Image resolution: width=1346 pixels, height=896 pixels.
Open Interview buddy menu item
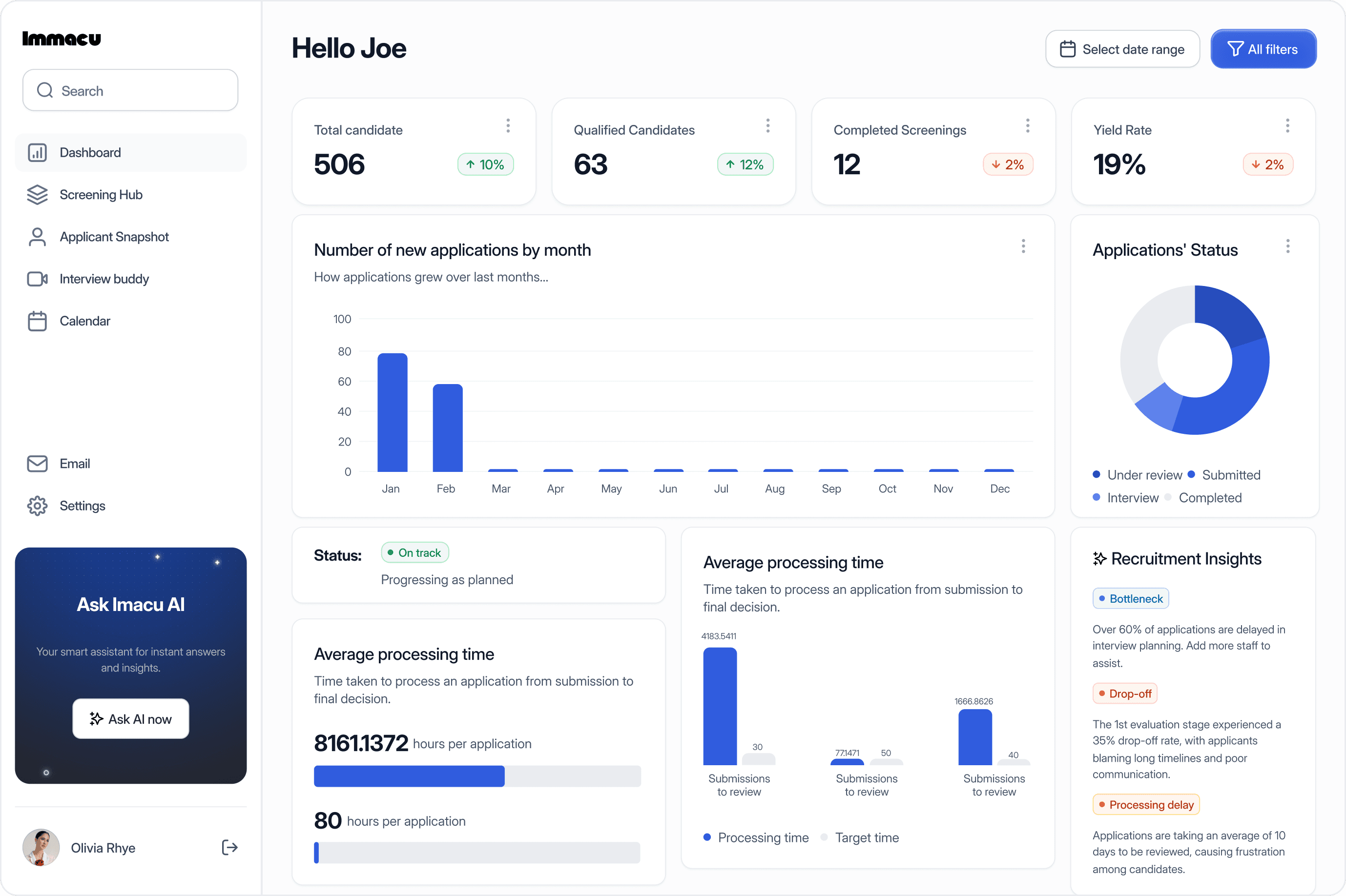click(x=131, y=279)
